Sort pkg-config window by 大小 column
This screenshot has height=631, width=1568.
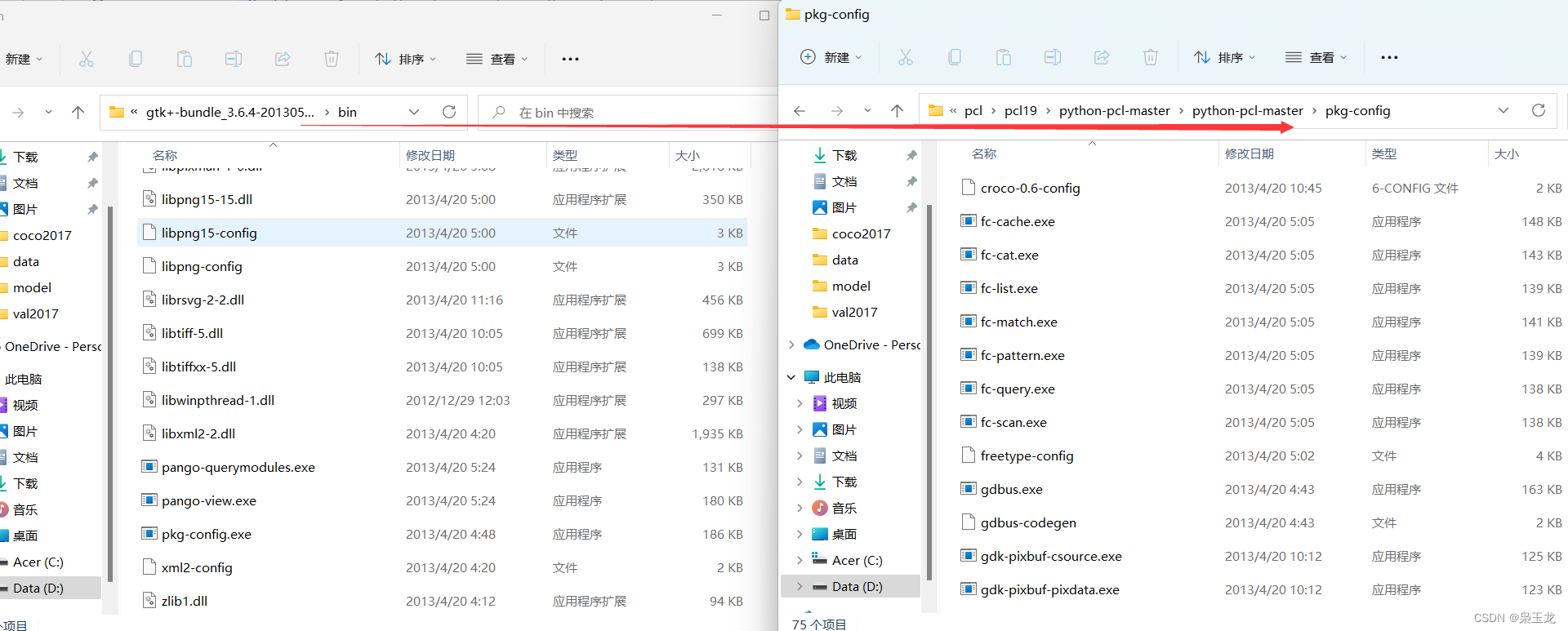pos(1506,153)
